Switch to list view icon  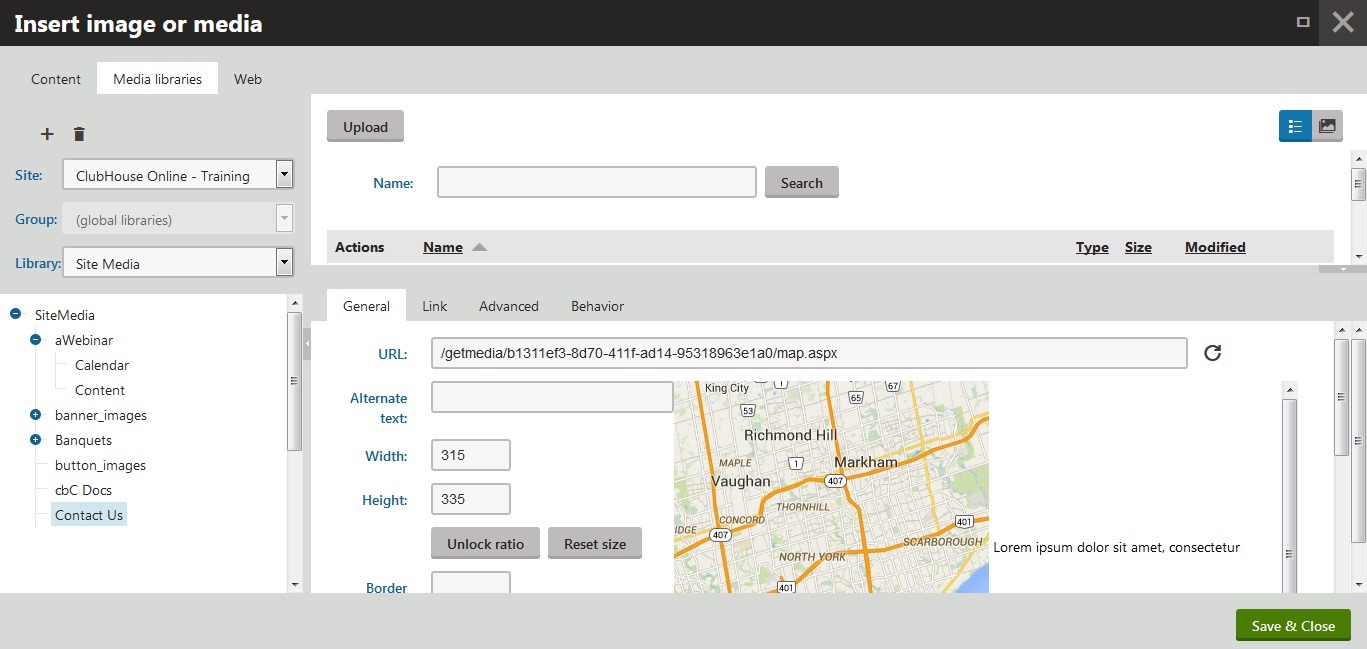point(1295,126)
